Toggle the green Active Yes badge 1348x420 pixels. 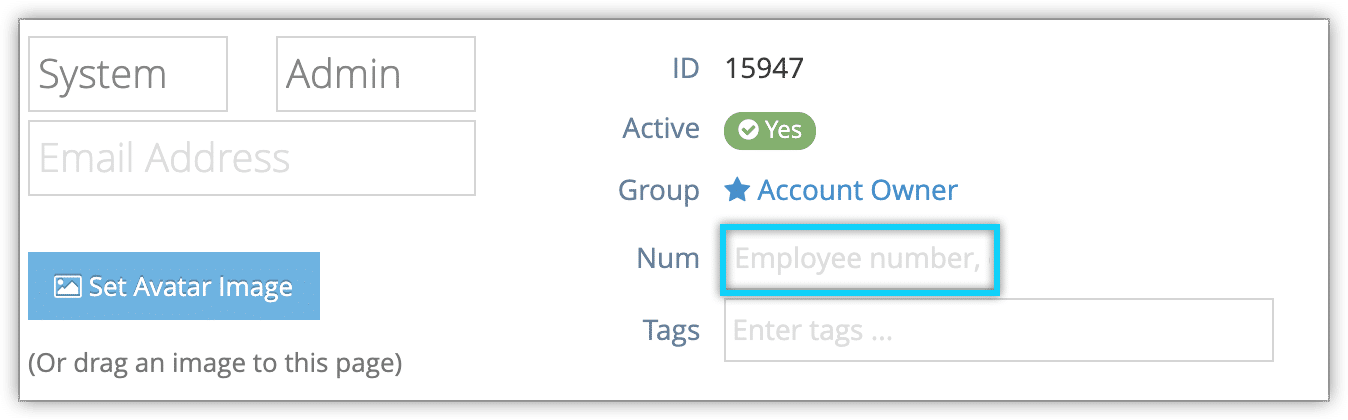[770, 130]
